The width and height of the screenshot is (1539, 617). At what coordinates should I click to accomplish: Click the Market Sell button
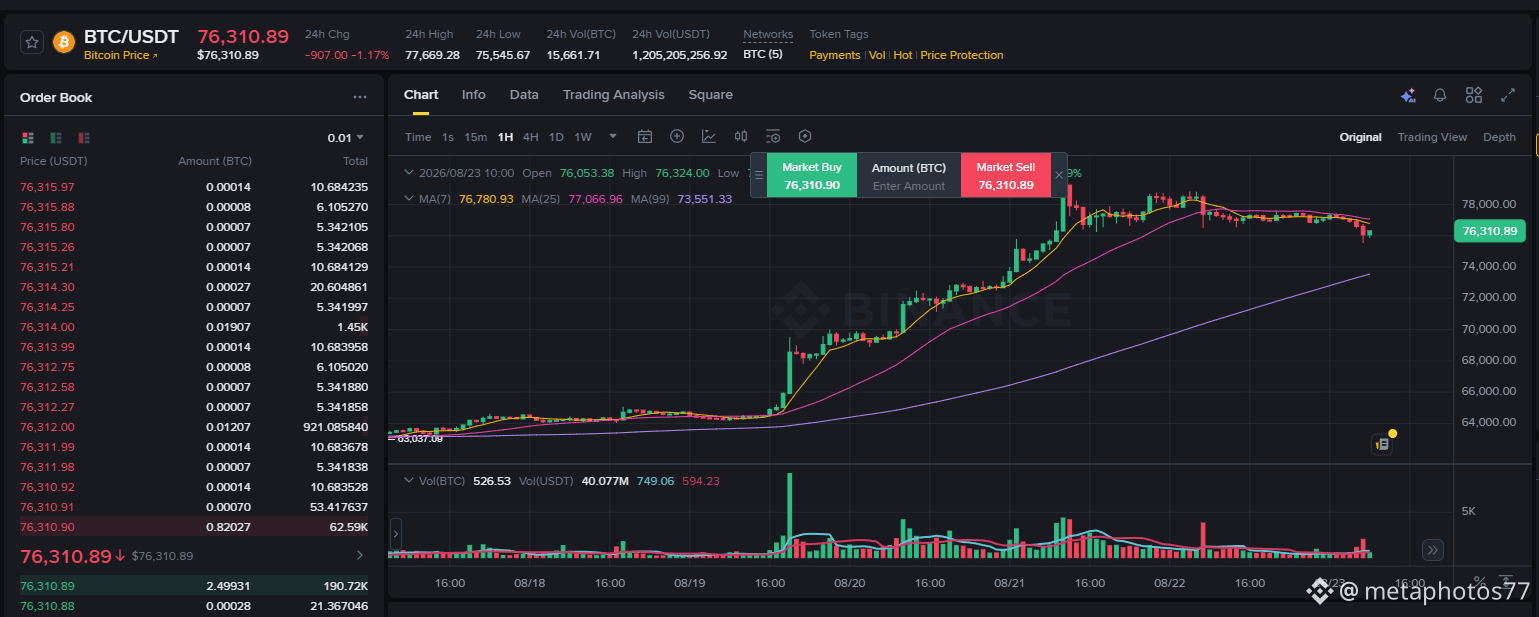1006,175
